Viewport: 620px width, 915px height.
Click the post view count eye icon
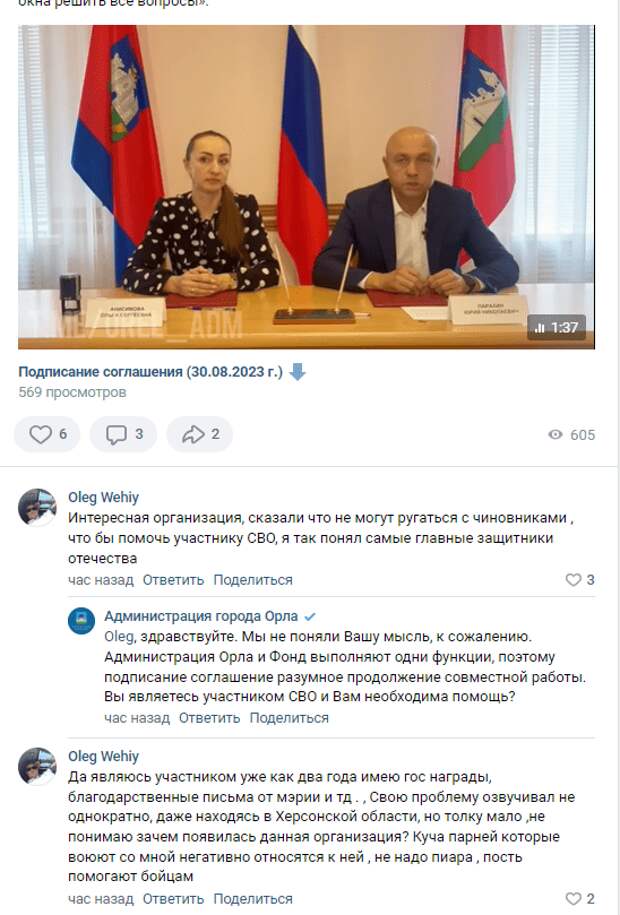[555, 434]
